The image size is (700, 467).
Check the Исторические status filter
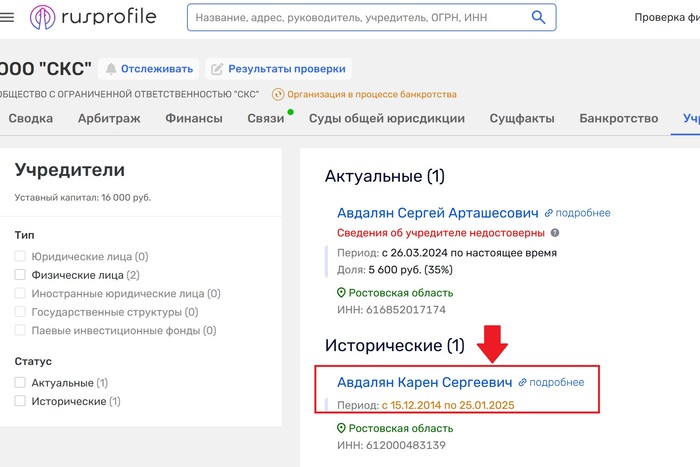(20, 401)
